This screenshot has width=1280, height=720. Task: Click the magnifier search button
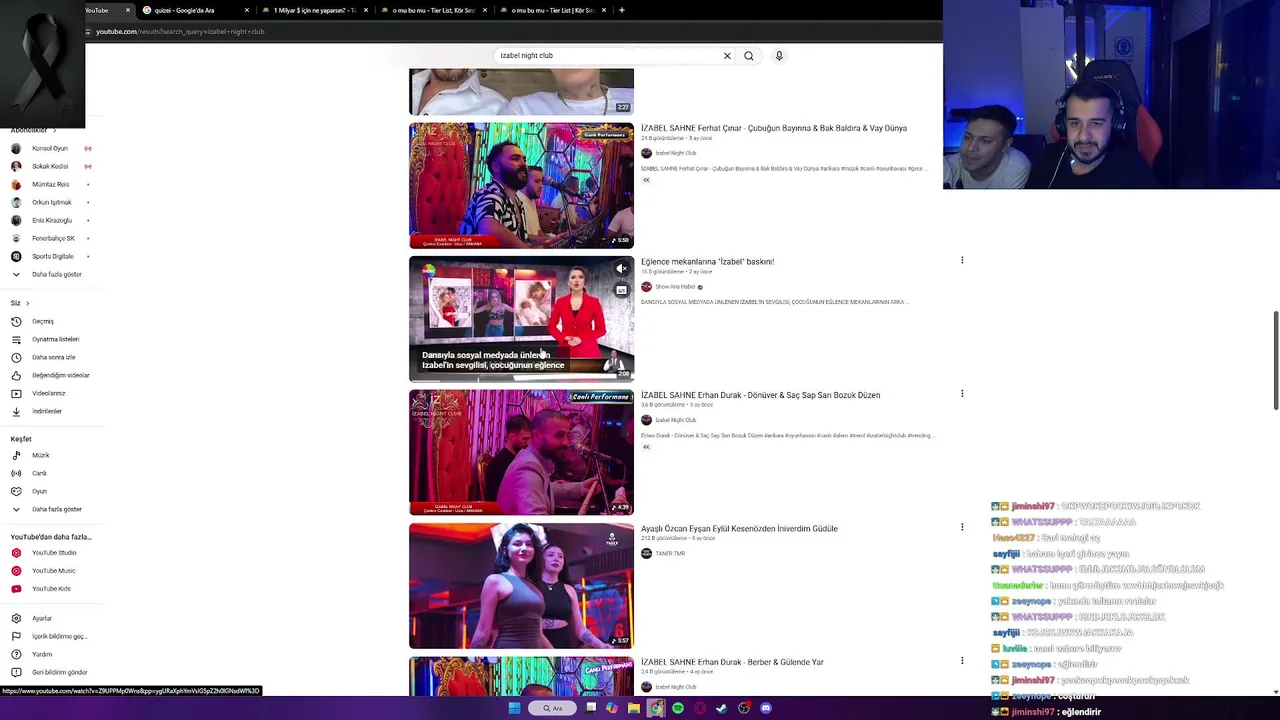click(749, 56)
